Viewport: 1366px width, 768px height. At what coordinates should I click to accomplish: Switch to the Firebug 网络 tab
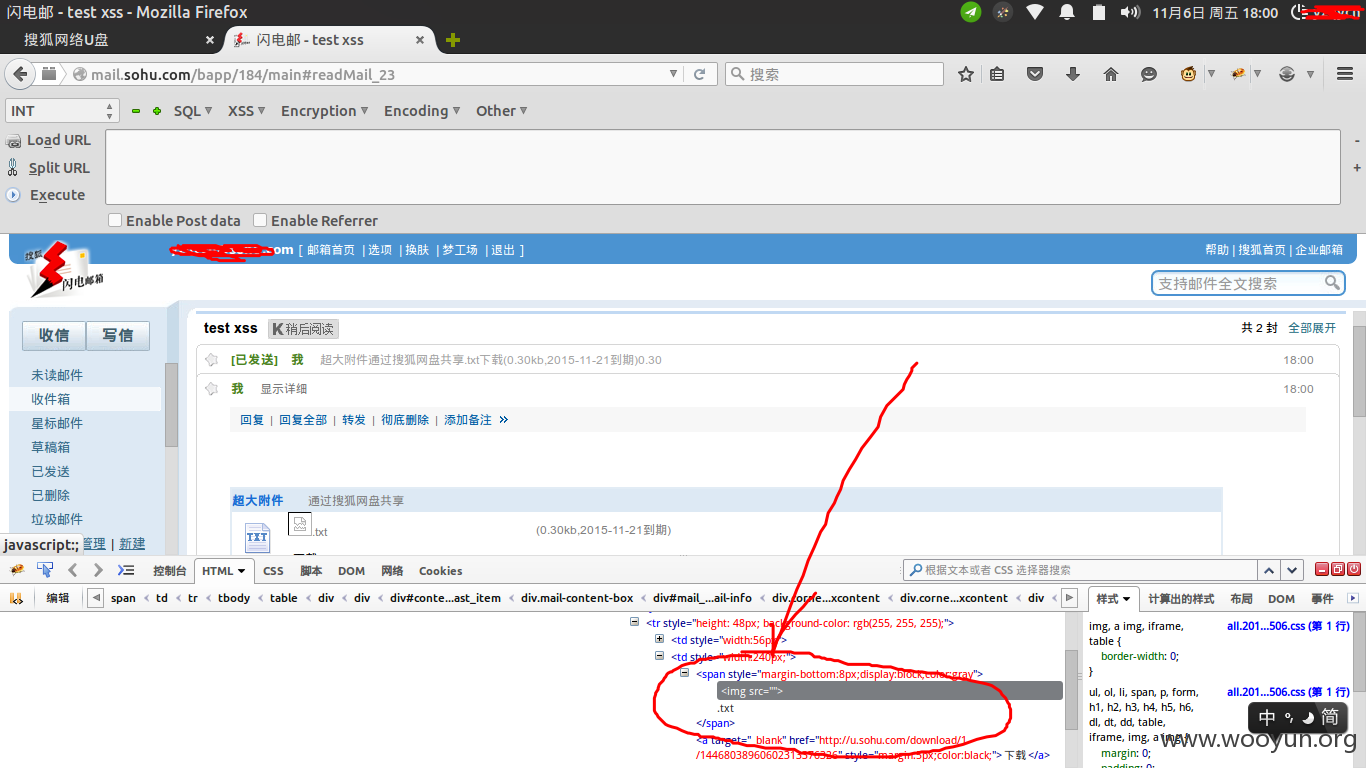point(392,571)
